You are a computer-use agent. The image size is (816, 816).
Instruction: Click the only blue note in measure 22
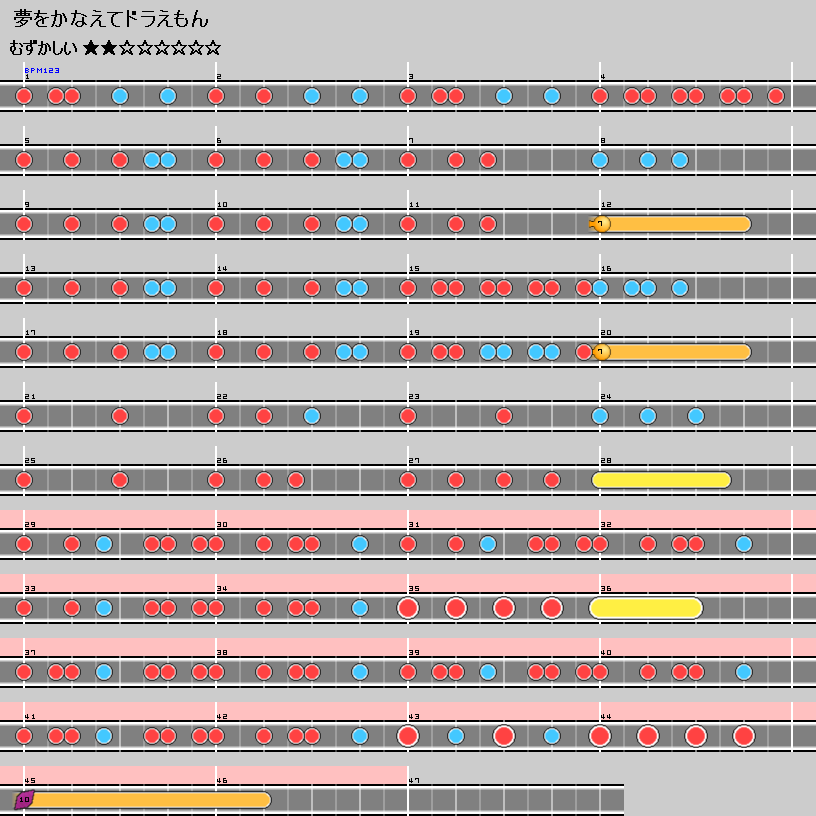[312, 416]
